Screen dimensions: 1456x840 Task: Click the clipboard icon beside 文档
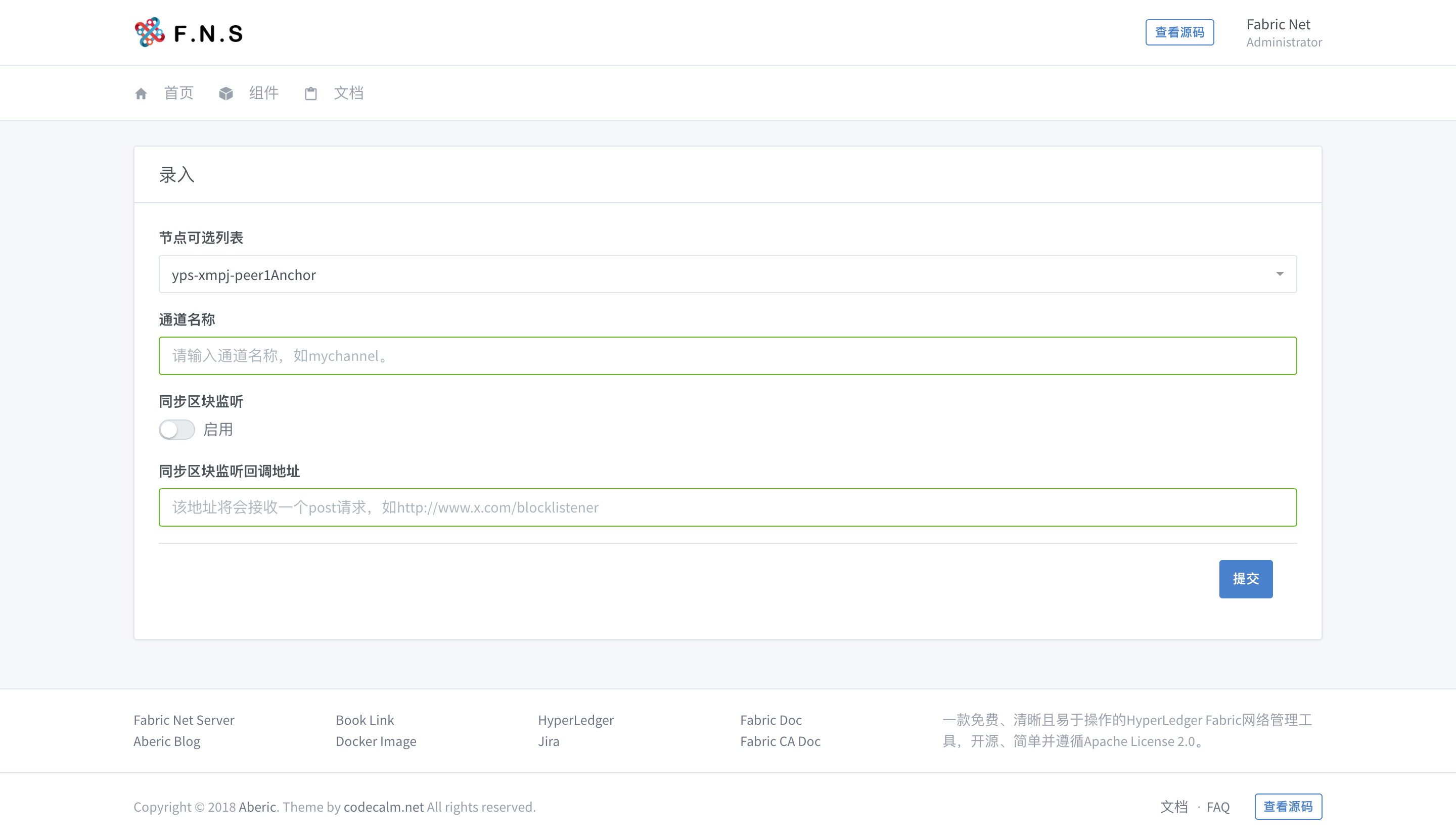click(x=310, y=94)
